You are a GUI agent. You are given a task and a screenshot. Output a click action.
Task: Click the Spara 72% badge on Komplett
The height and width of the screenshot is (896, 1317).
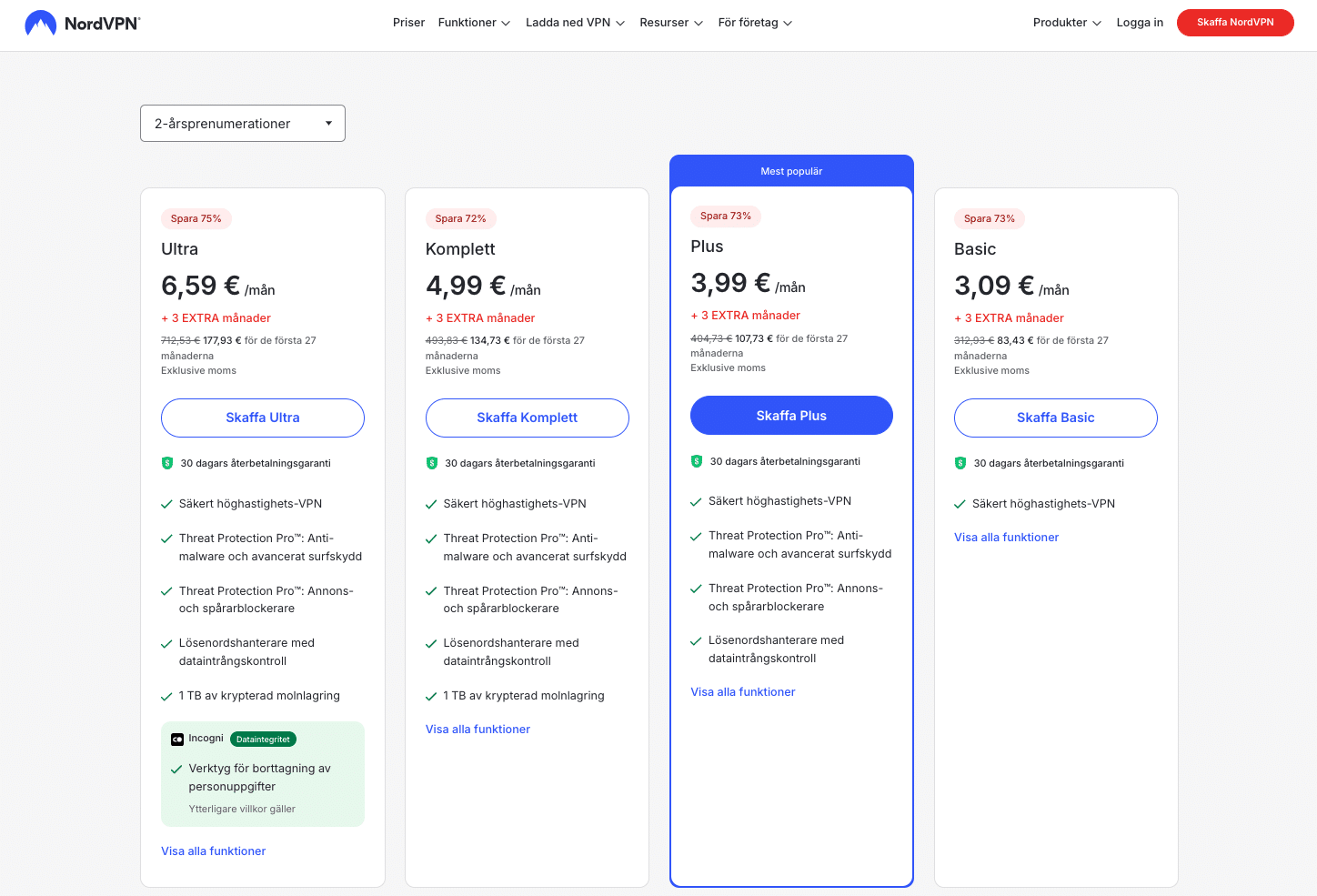460,218
